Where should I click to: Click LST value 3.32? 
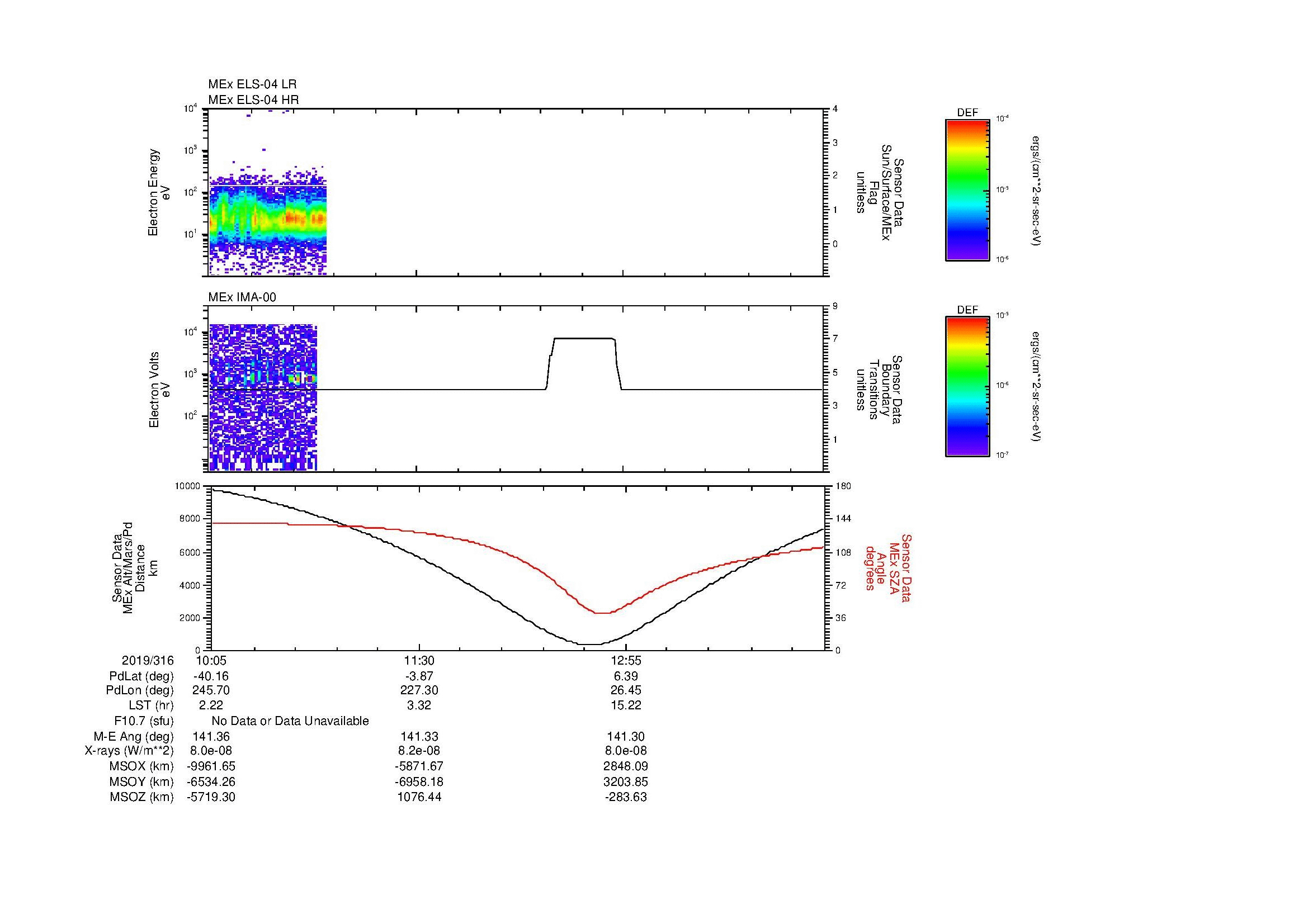(419, 705)
